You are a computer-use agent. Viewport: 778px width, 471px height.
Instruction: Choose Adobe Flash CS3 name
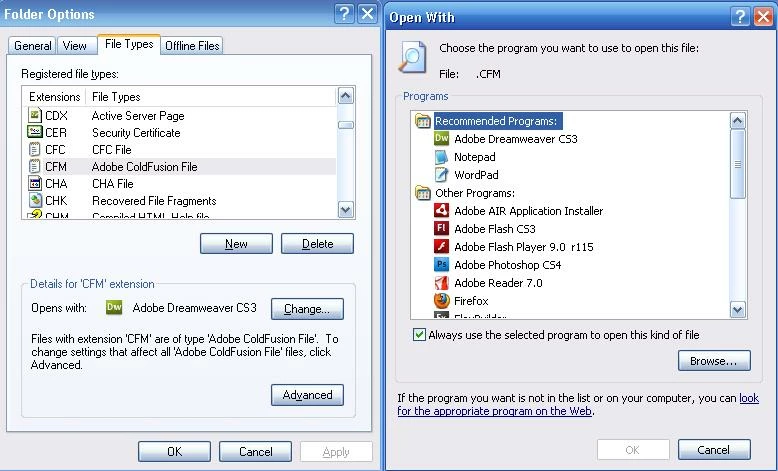pyautogui.click(x=495, y=228)
